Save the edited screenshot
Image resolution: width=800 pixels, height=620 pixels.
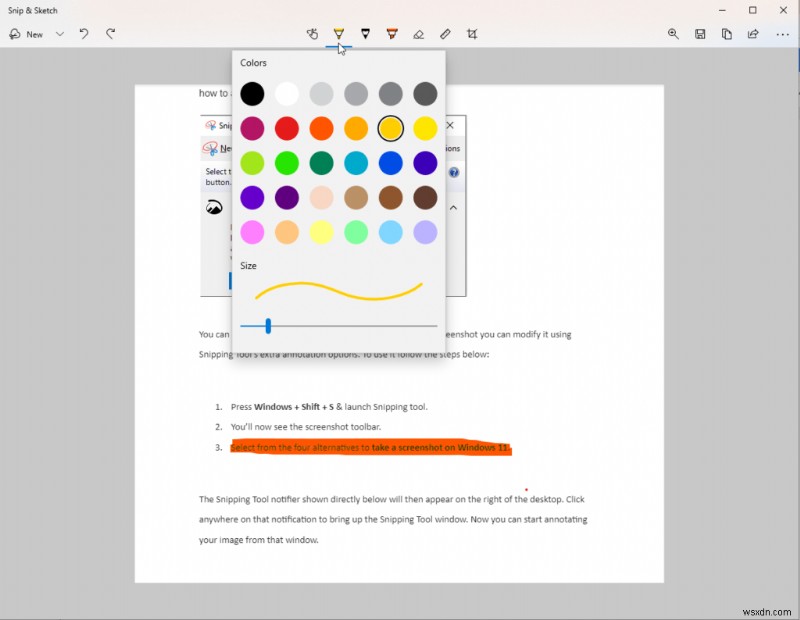(700, 34)
